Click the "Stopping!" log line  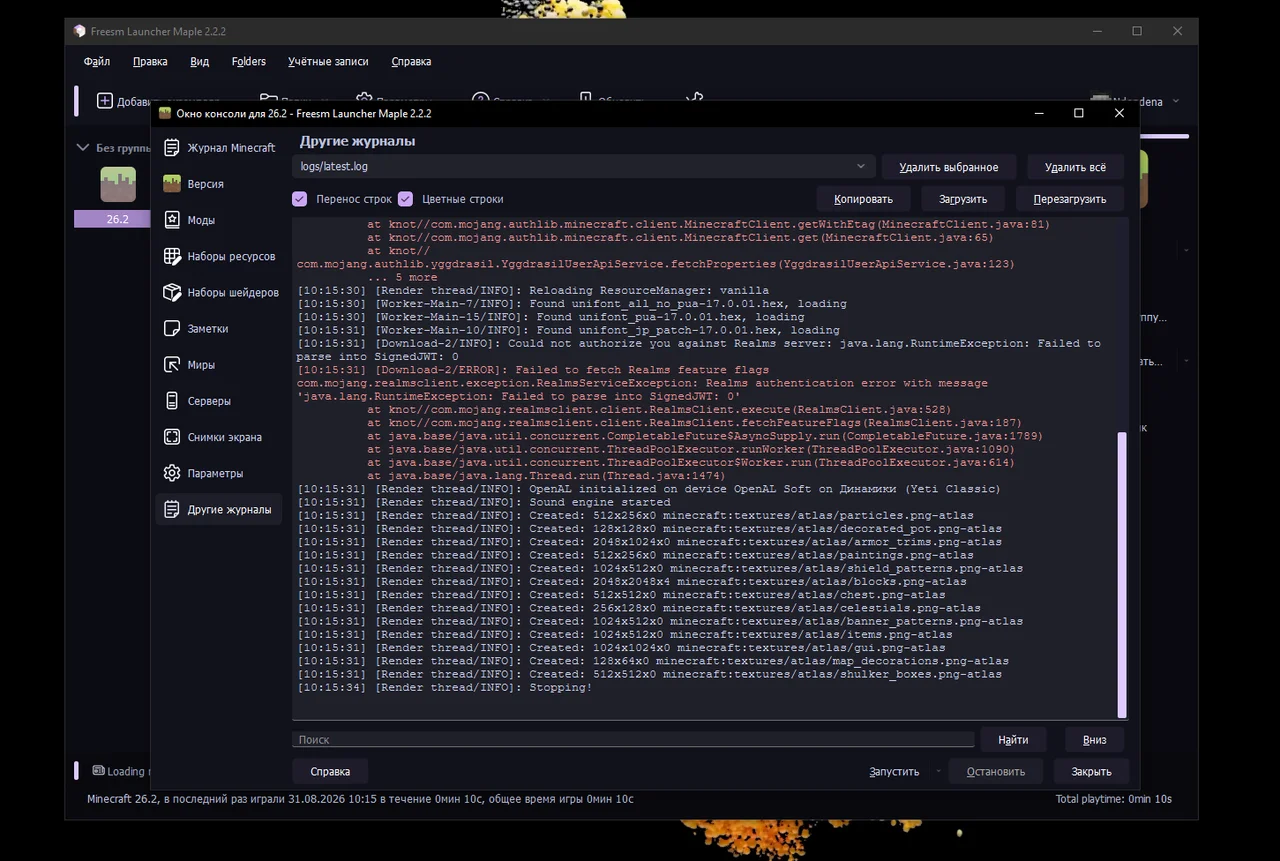[445, 687]
